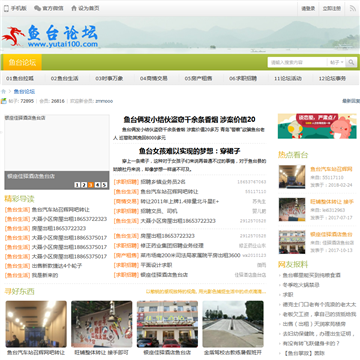Open caption link 旺铺整体转让 接手即可
This screenshot has width=360, height=360.
point(101,352)
